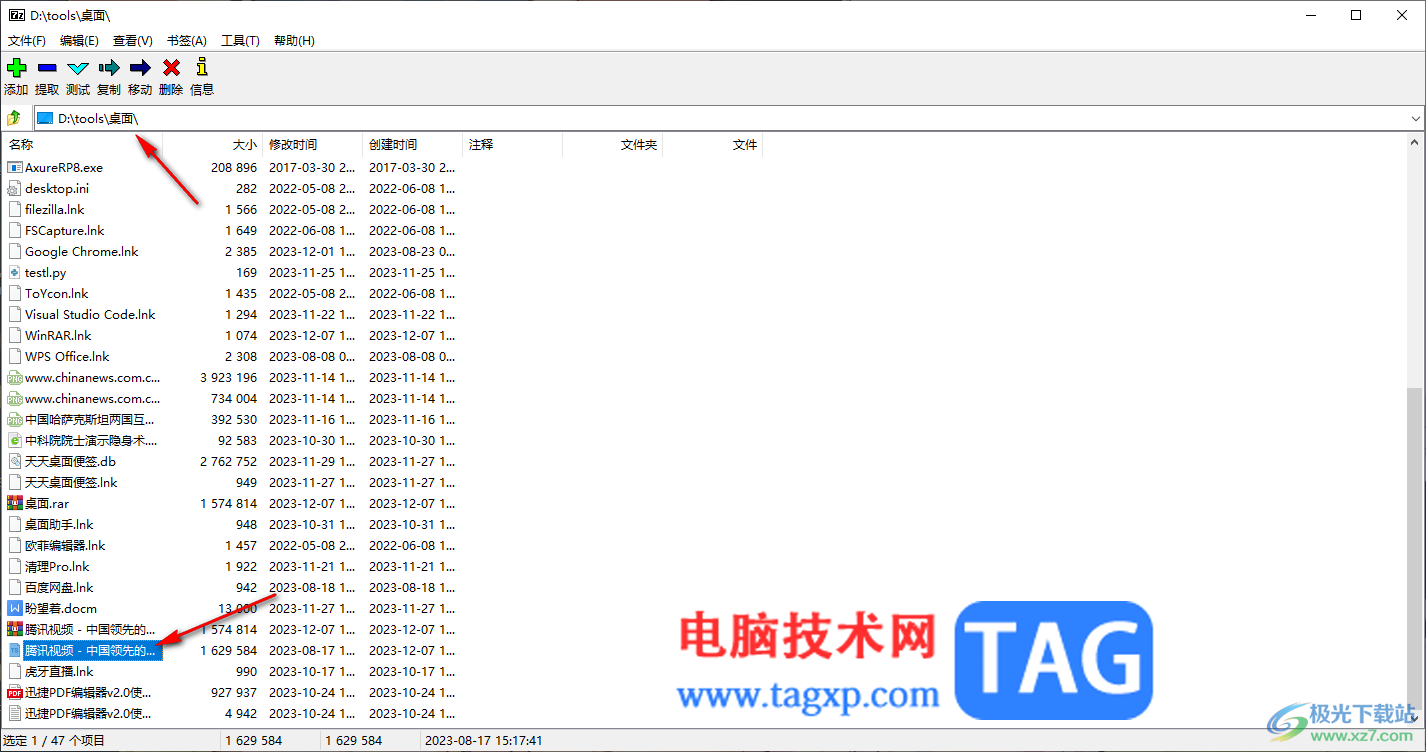
Task: Select the AxureRP8.exe file icon
Action: click(14, 168)
